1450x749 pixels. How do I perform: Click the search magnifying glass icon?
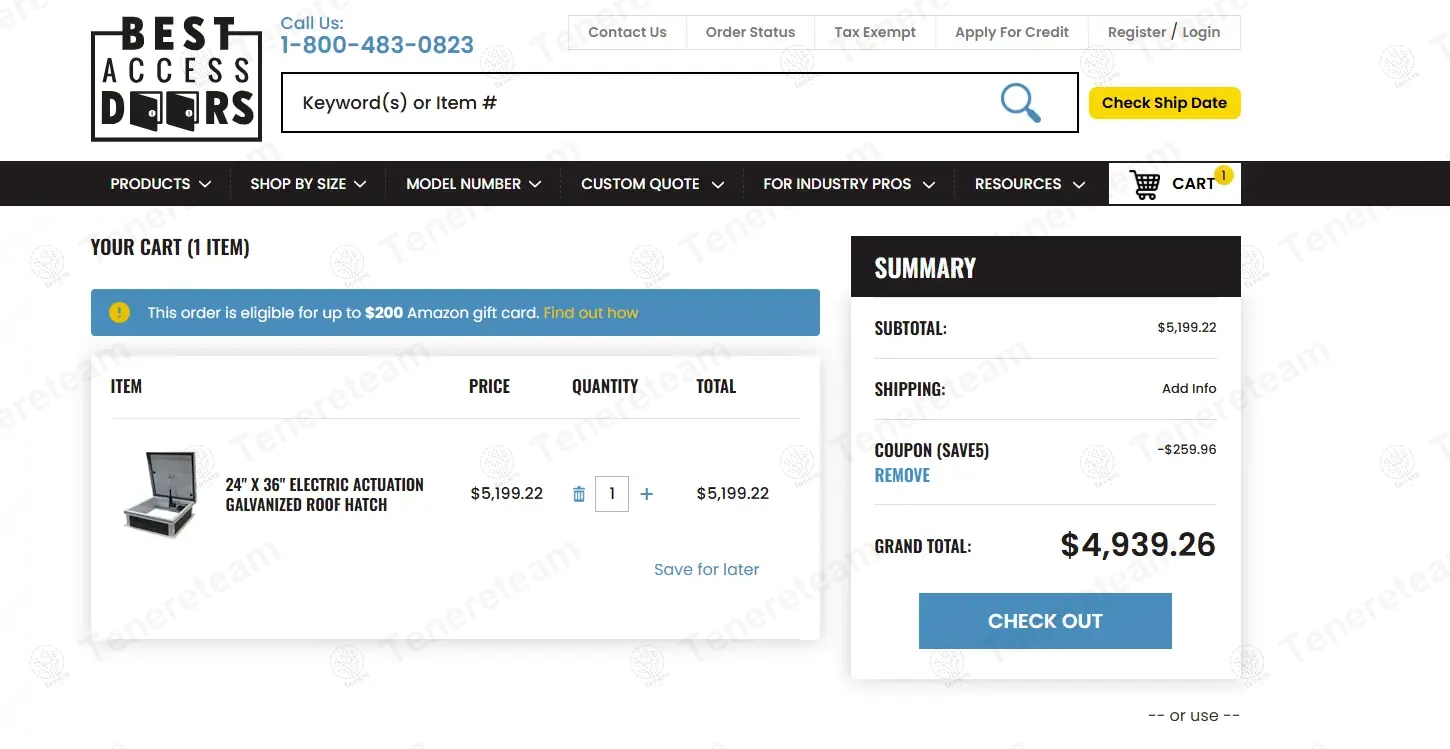coord(1020,103)
